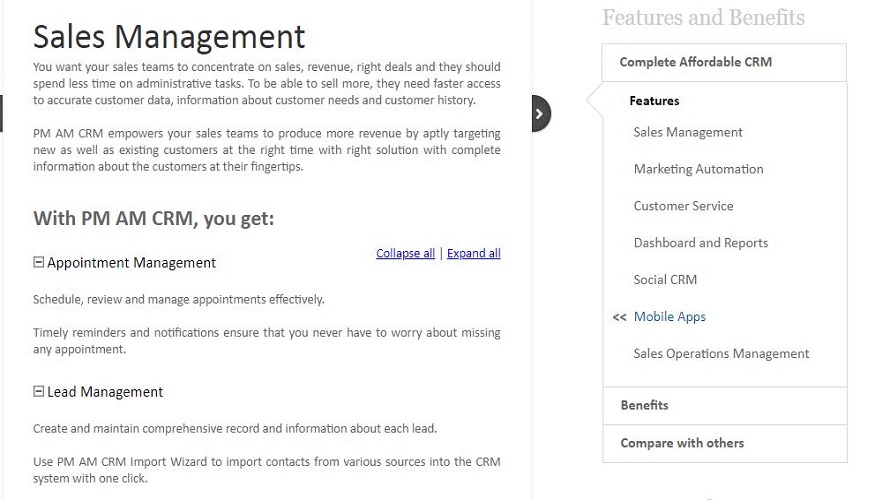Click the Appointment Management heading
Image resolution: width=890 pixels, height=500 pixels.
coord(131,263)
